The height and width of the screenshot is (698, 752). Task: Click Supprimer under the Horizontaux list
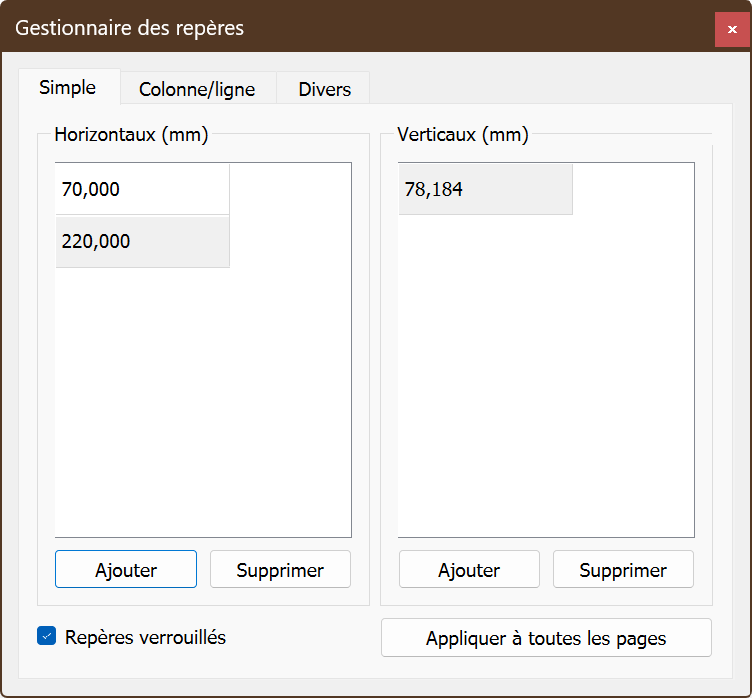point(280,570)
